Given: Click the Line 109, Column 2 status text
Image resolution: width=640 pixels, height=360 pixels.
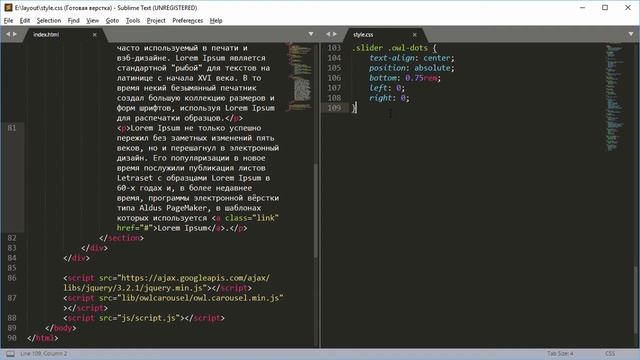Looking at the screenshot, I should point(44,353).
